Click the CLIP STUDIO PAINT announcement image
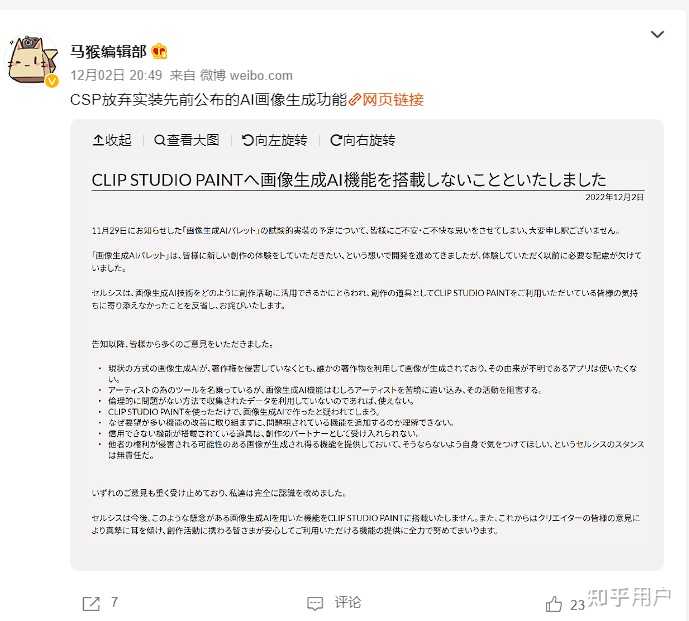This screenshot has width=689, height=621. 367,352
